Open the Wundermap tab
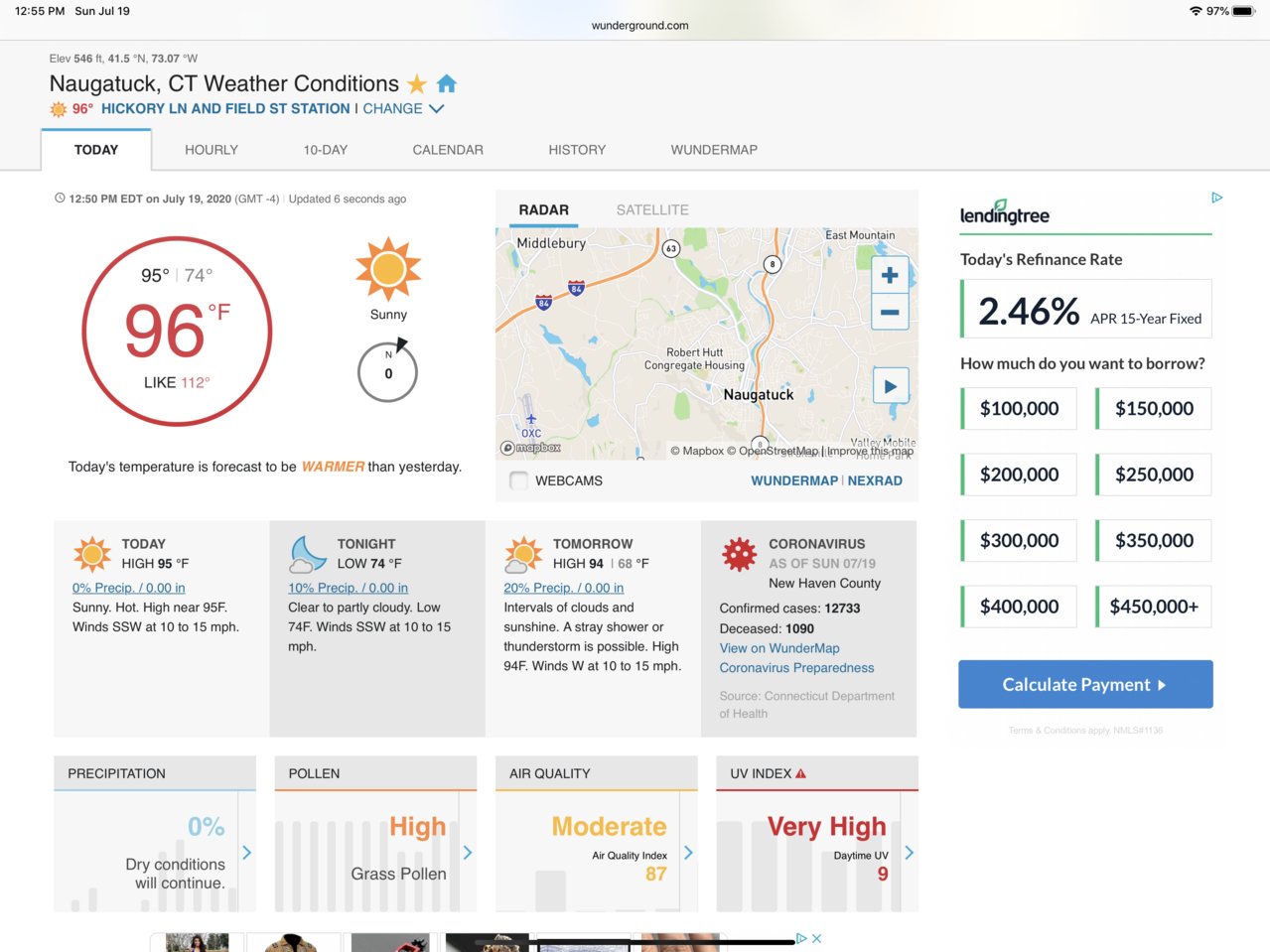Screen dimensions: 1270x952 (714, 150)
